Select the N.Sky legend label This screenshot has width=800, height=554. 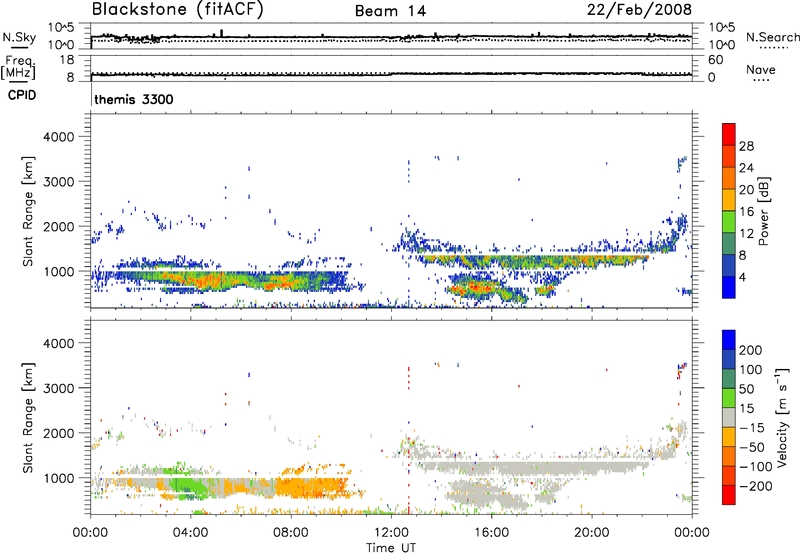click(19, 37)
